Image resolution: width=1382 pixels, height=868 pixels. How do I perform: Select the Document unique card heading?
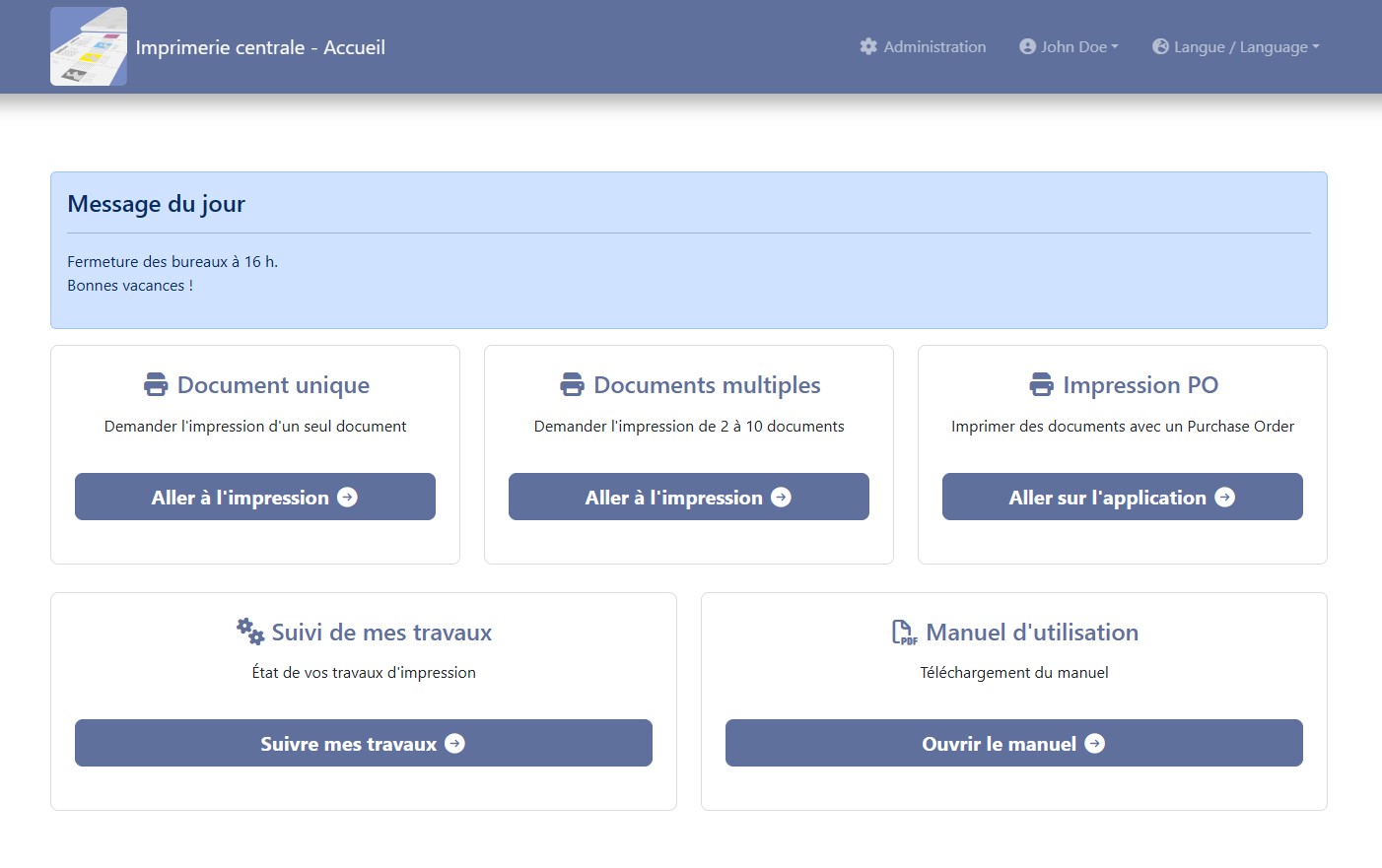(273, 385)
